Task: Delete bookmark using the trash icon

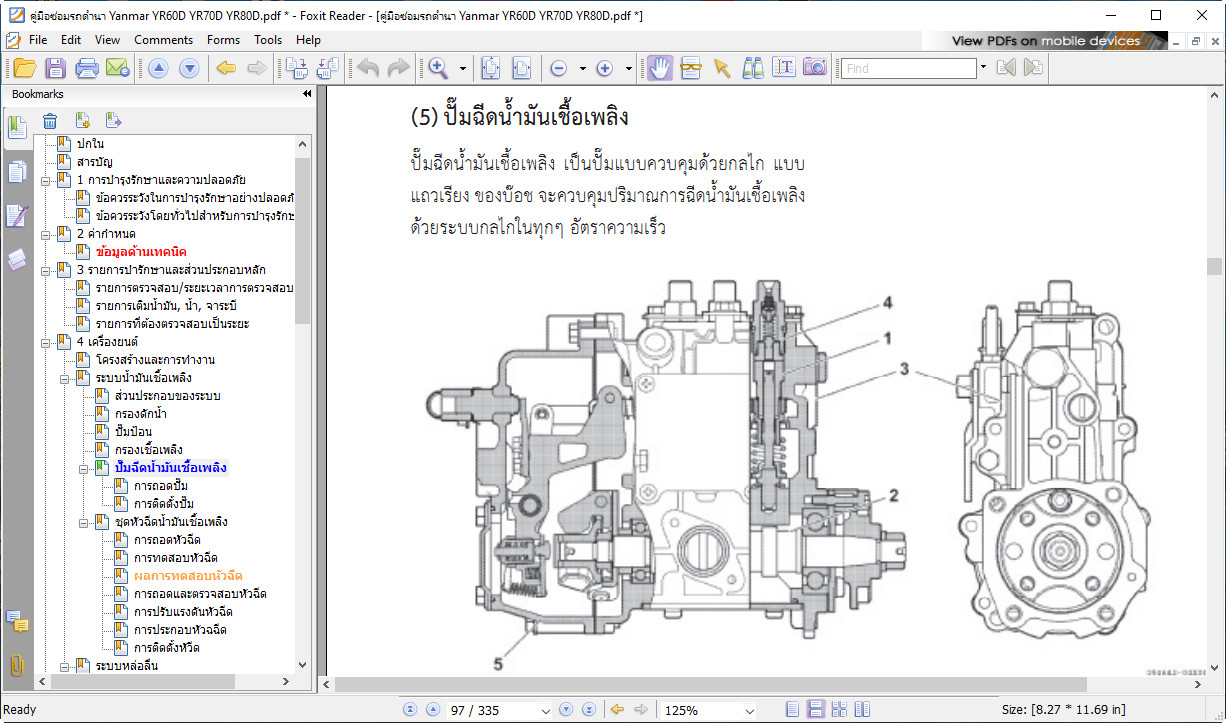Action: pos(50,121)
